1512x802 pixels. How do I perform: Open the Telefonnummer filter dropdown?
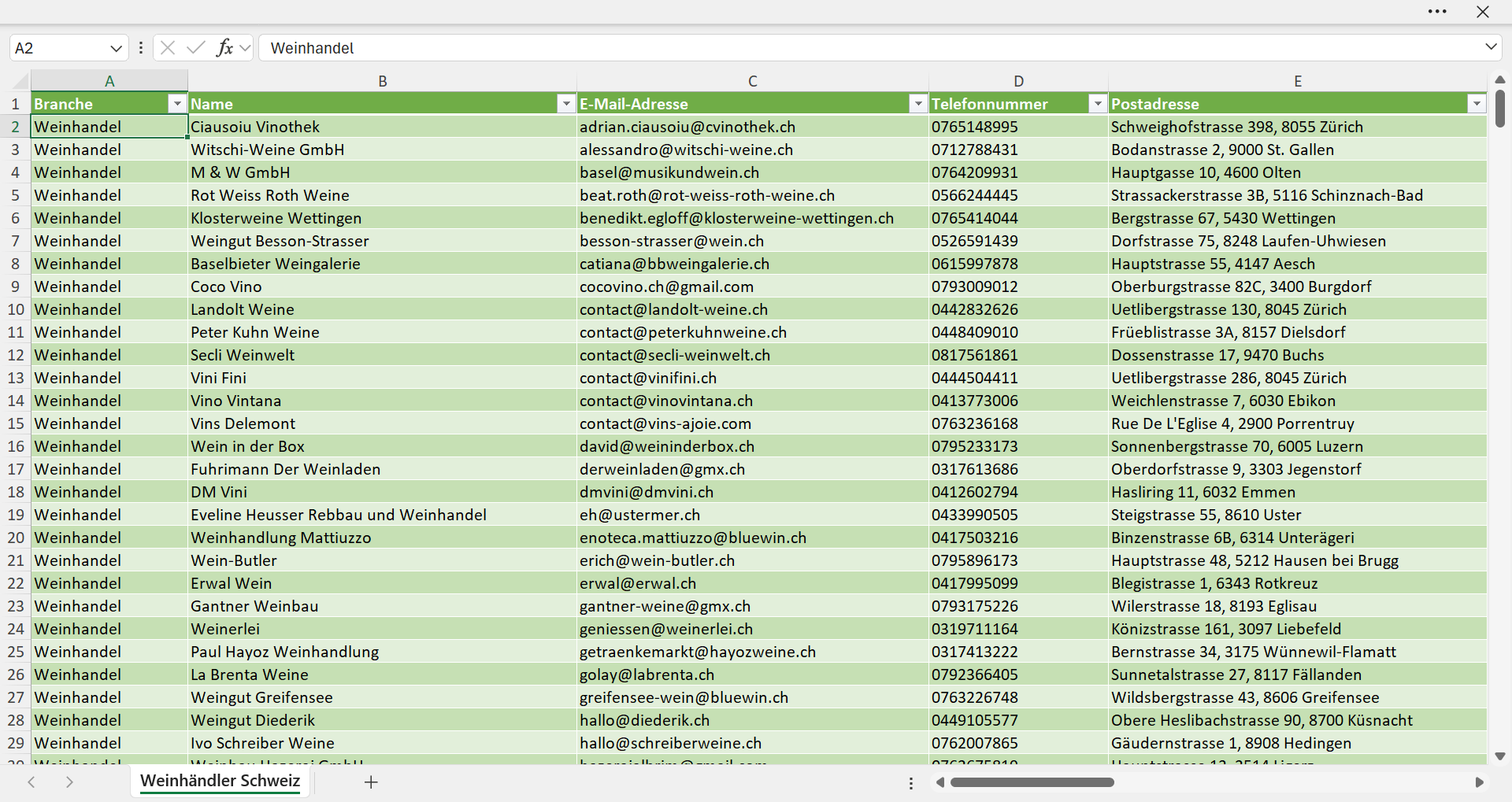[1098, 104]
